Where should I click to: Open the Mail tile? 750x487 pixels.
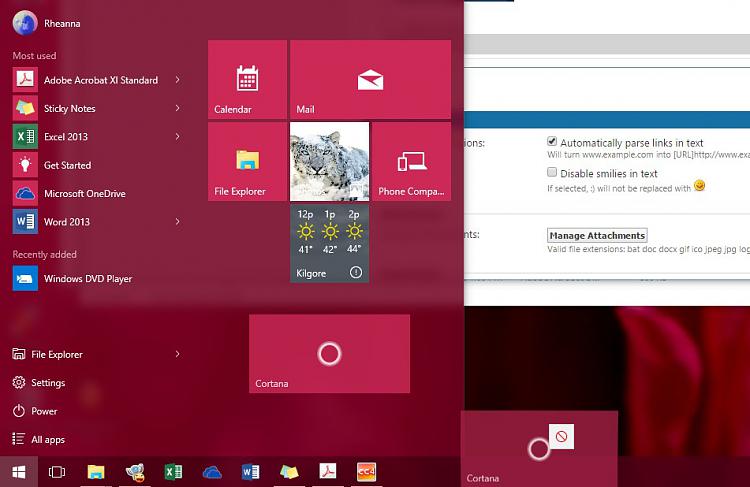pos(370,79)
